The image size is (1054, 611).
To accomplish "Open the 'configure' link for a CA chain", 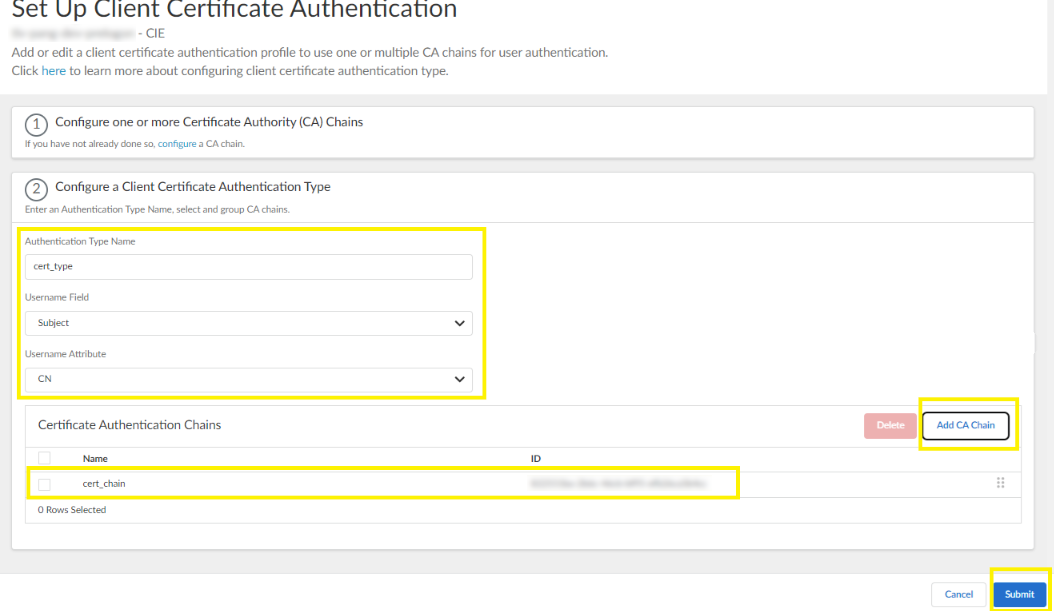I will pos(178,143).
